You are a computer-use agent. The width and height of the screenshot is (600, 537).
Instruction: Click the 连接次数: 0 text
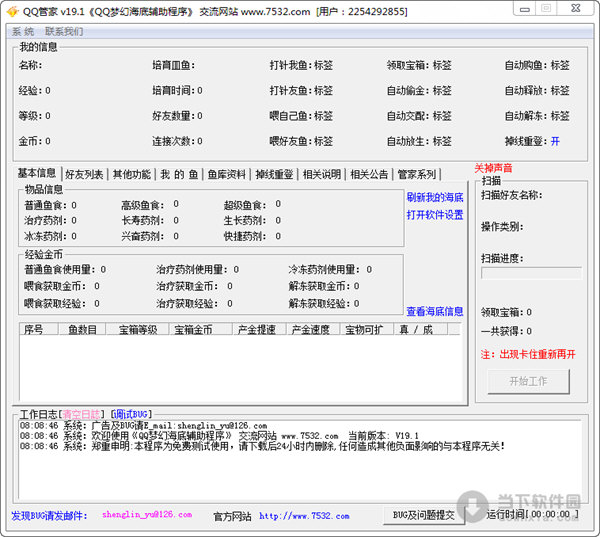click(177, 142)
